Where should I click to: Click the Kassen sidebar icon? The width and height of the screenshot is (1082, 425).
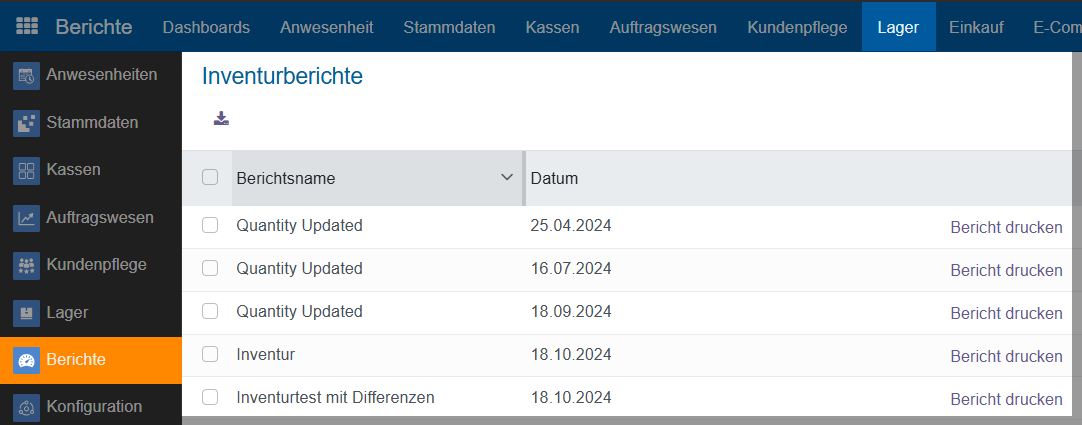[27, 170]
